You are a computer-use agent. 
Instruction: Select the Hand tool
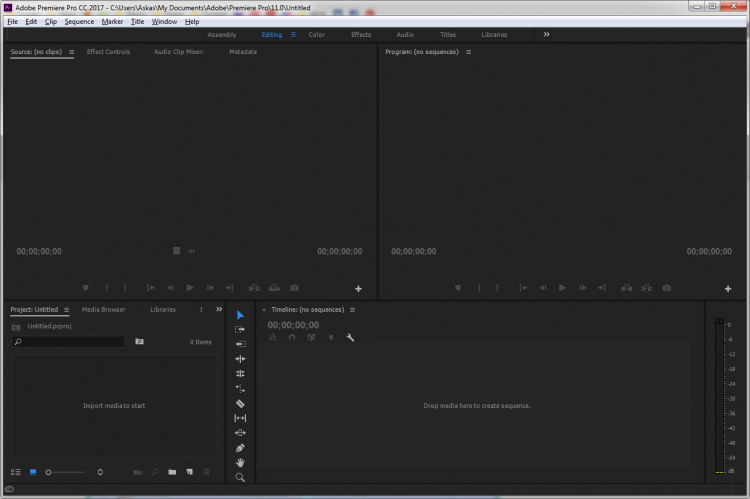point(240,462)
